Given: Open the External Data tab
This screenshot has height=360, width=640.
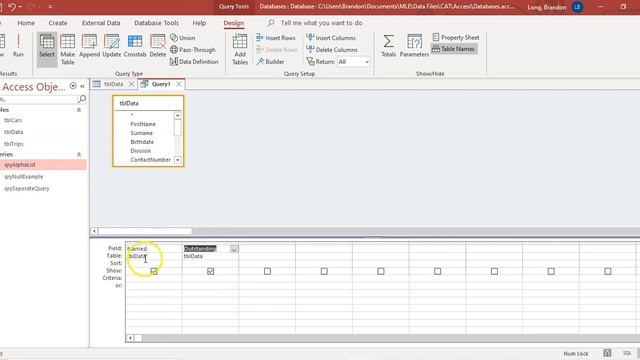Looking at the screenshot, I should tap(101, 23).
